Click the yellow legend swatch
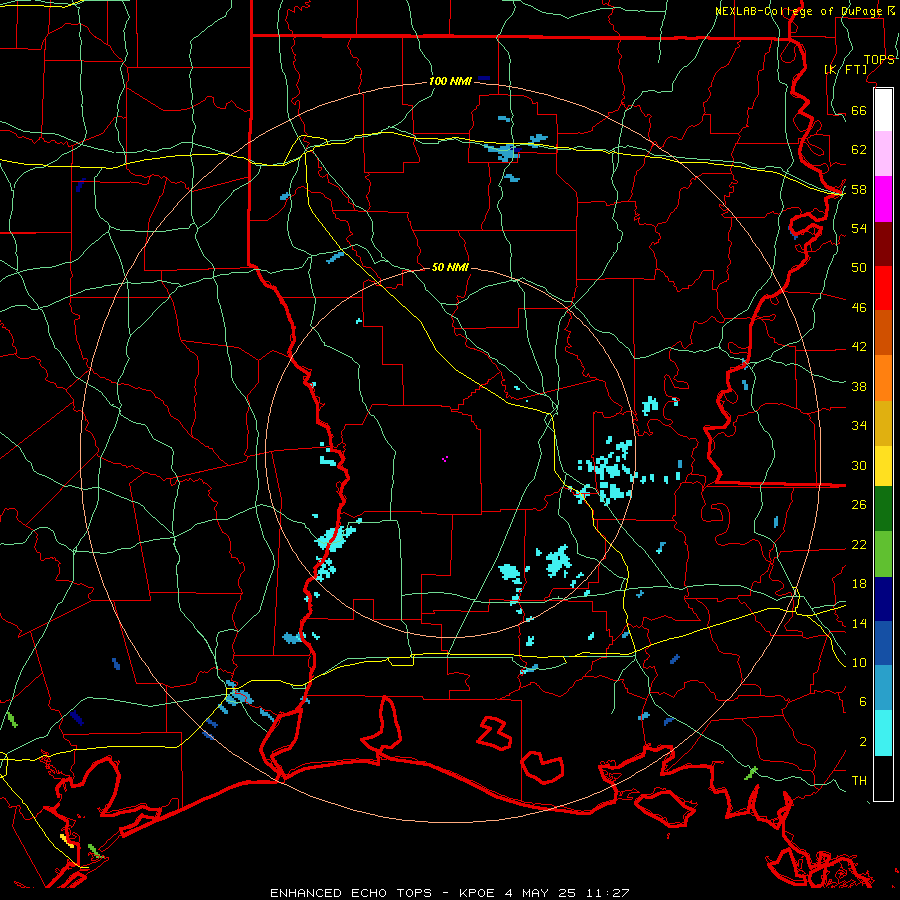The width and height of the screenshot is (900, 900). point(883,466)
